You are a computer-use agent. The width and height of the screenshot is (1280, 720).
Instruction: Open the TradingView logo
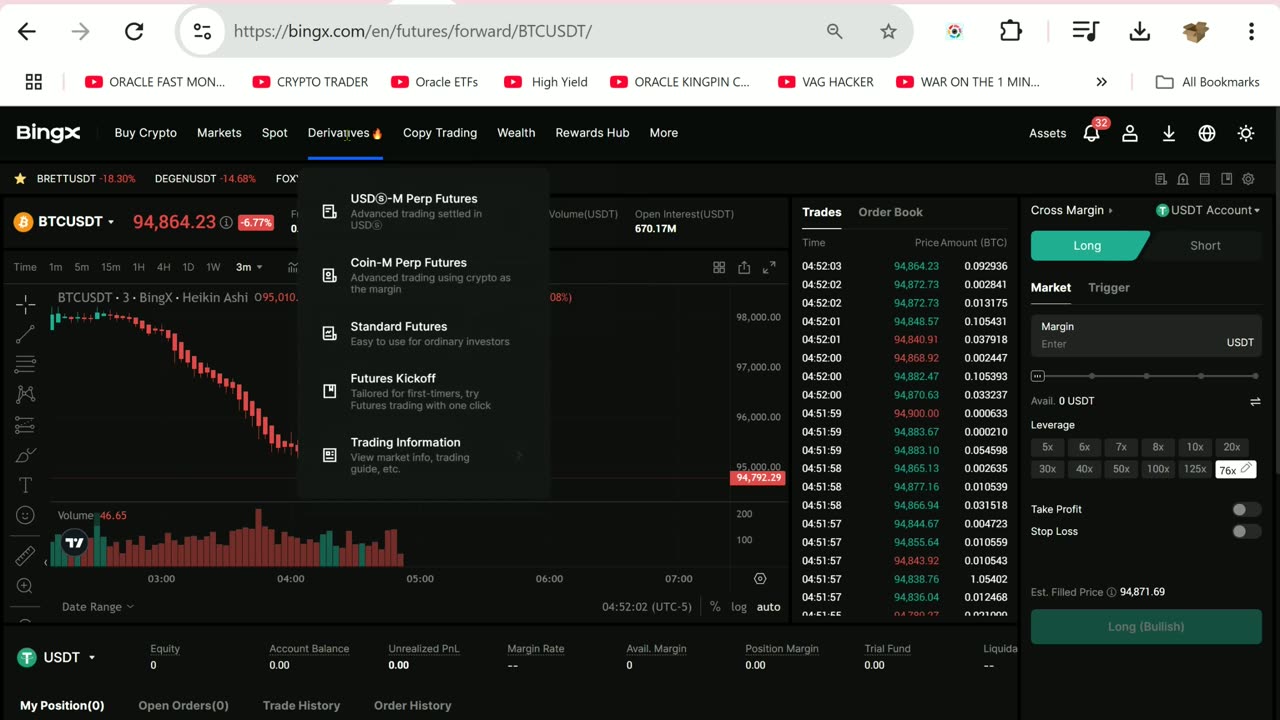[x=74, y=543]
